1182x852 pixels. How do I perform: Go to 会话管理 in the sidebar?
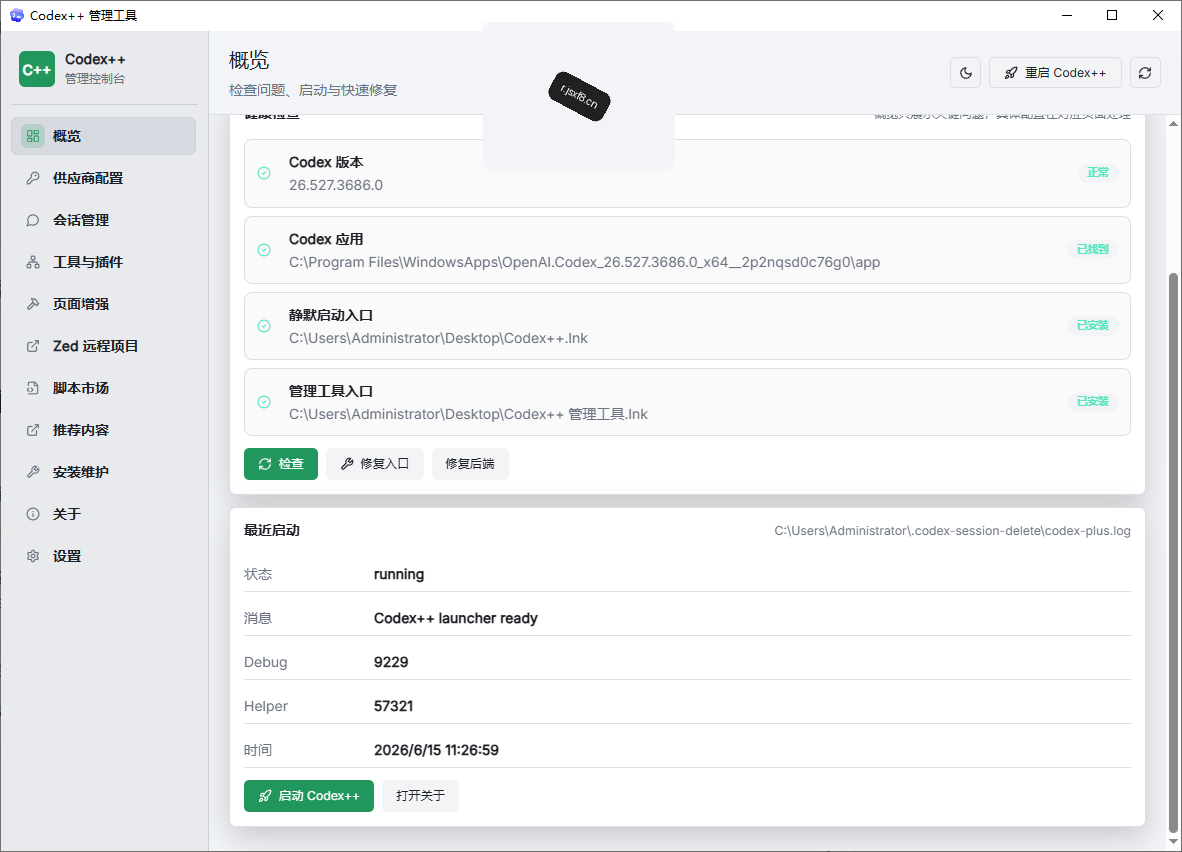tap(103, 220)
